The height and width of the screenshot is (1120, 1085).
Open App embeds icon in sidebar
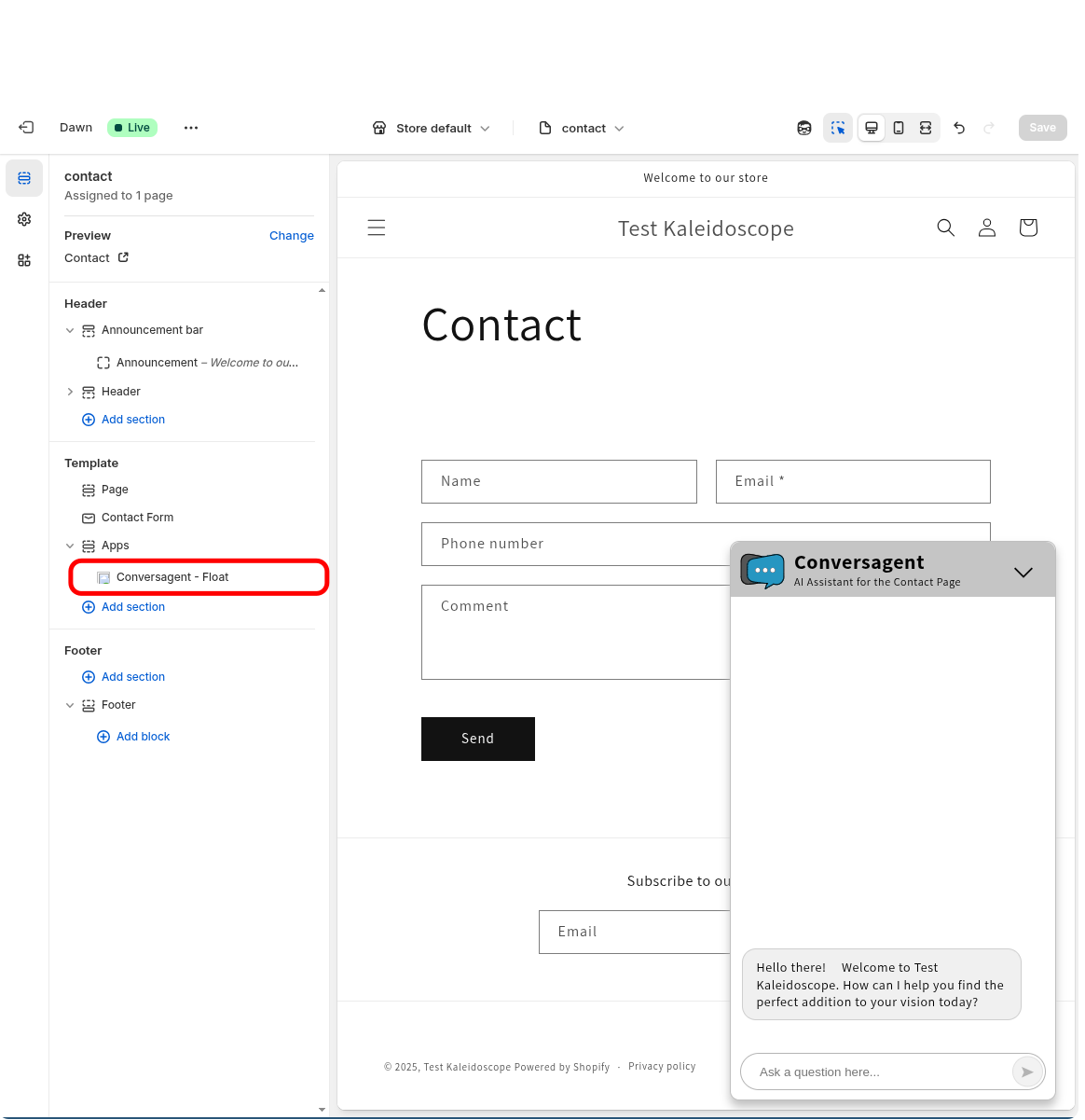point(24,260)
